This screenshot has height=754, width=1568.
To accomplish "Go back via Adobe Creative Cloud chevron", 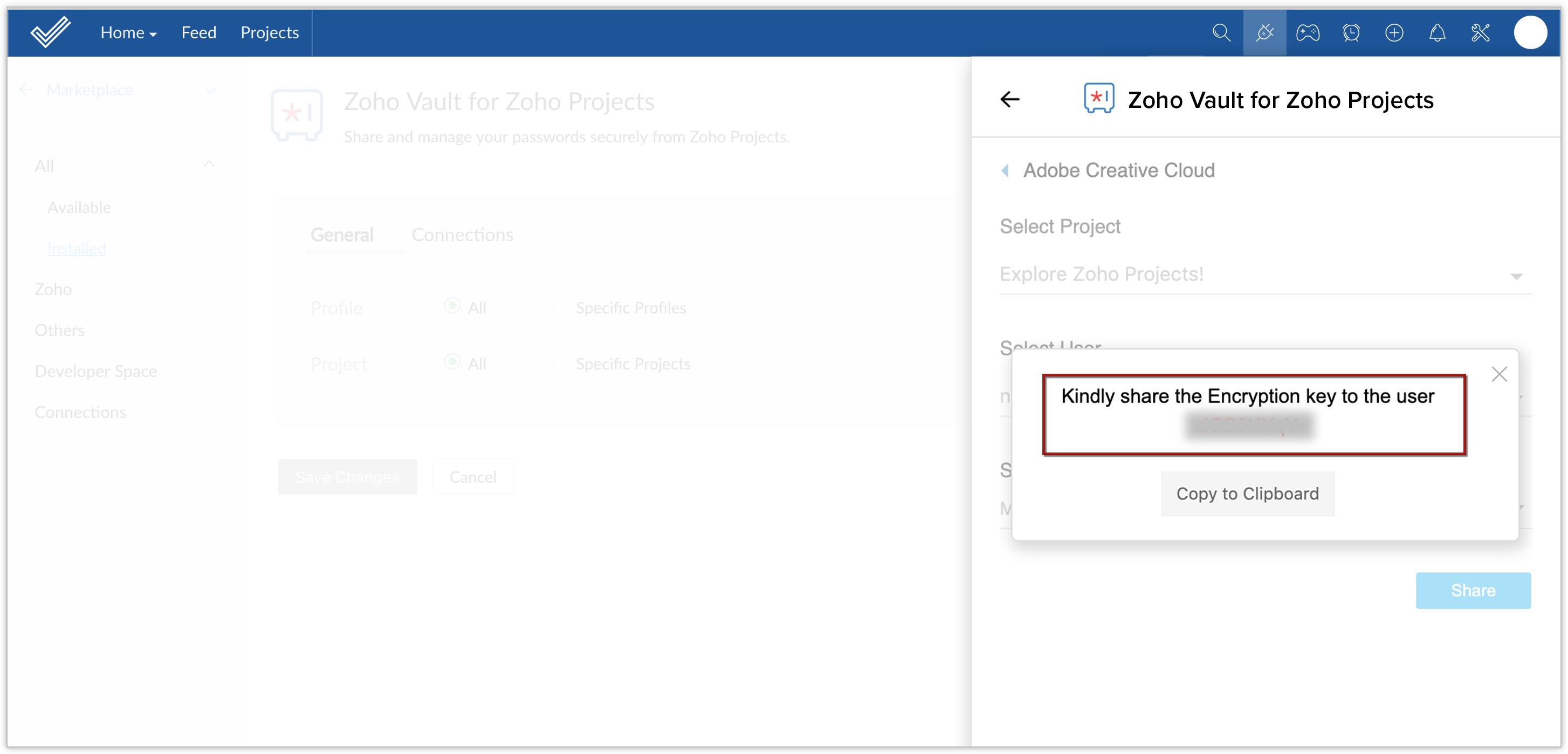I will point(1006,170).
